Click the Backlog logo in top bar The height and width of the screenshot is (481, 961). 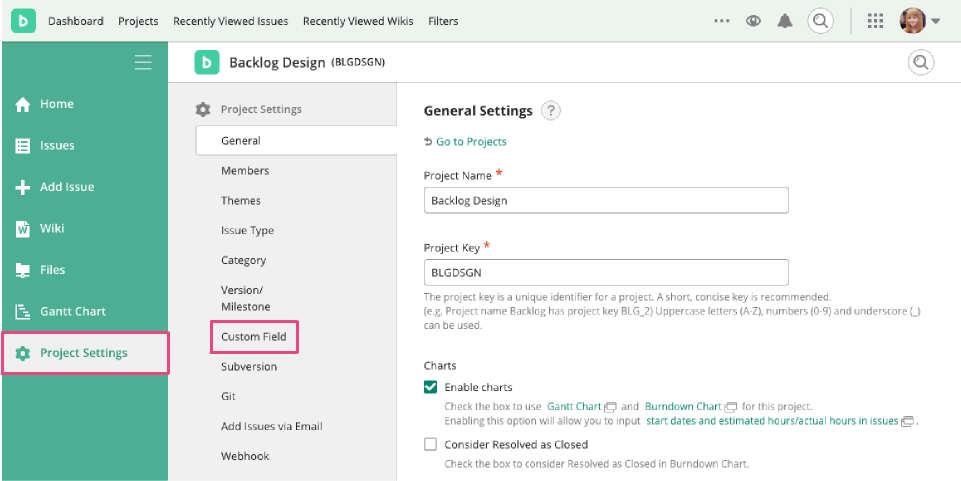23,21
